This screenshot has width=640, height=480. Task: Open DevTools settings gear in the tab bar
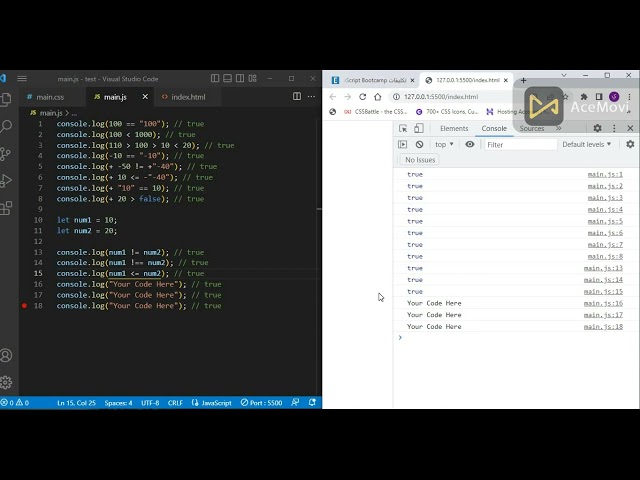598,128
